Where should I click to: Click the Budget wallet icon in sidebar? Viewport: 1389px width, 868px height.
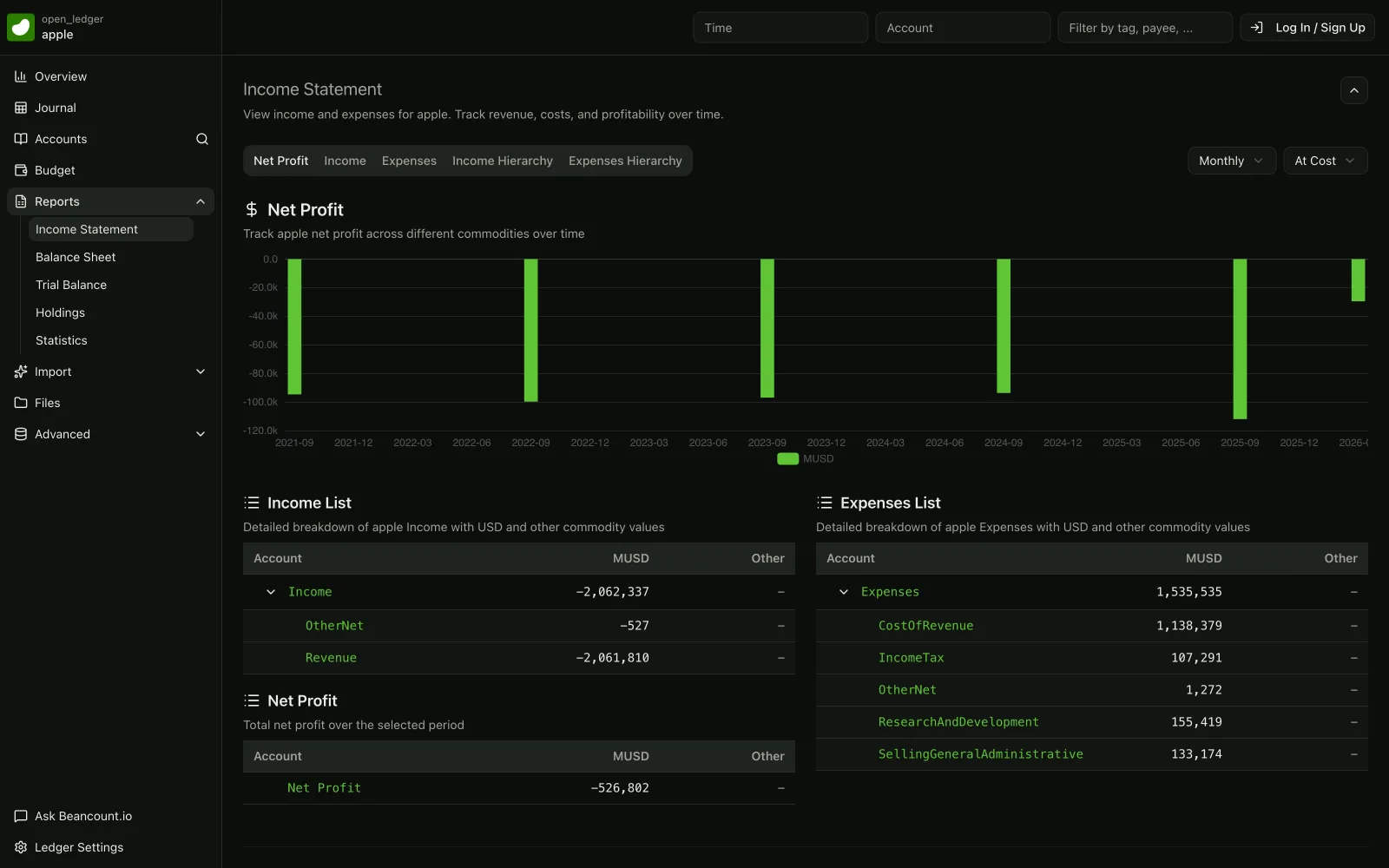pos(21,170)
